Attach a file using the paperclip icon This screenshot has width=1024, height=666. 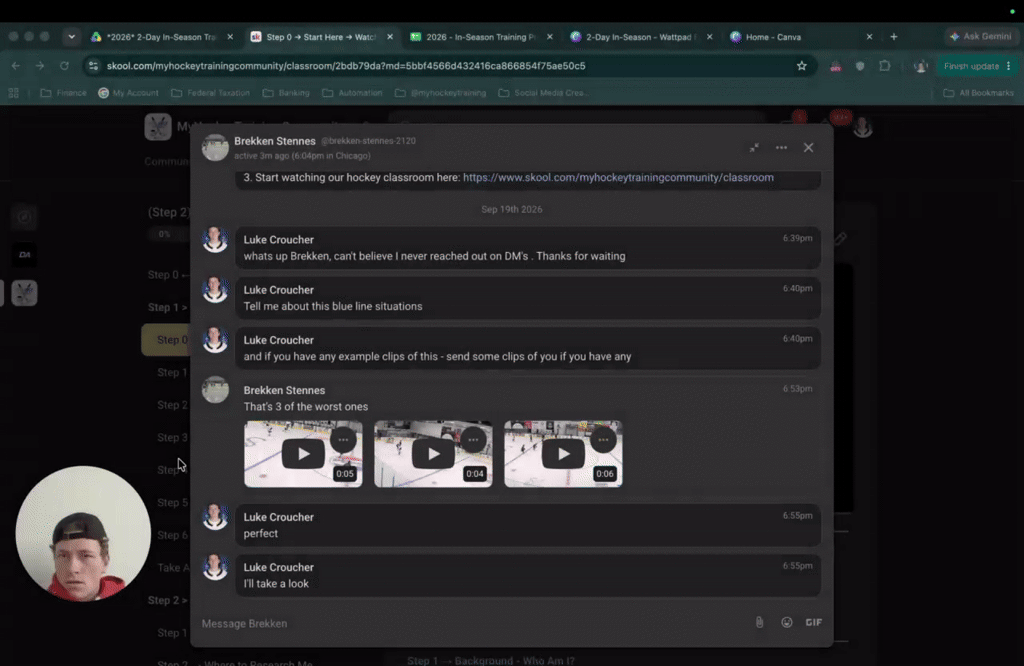(759, 622)
